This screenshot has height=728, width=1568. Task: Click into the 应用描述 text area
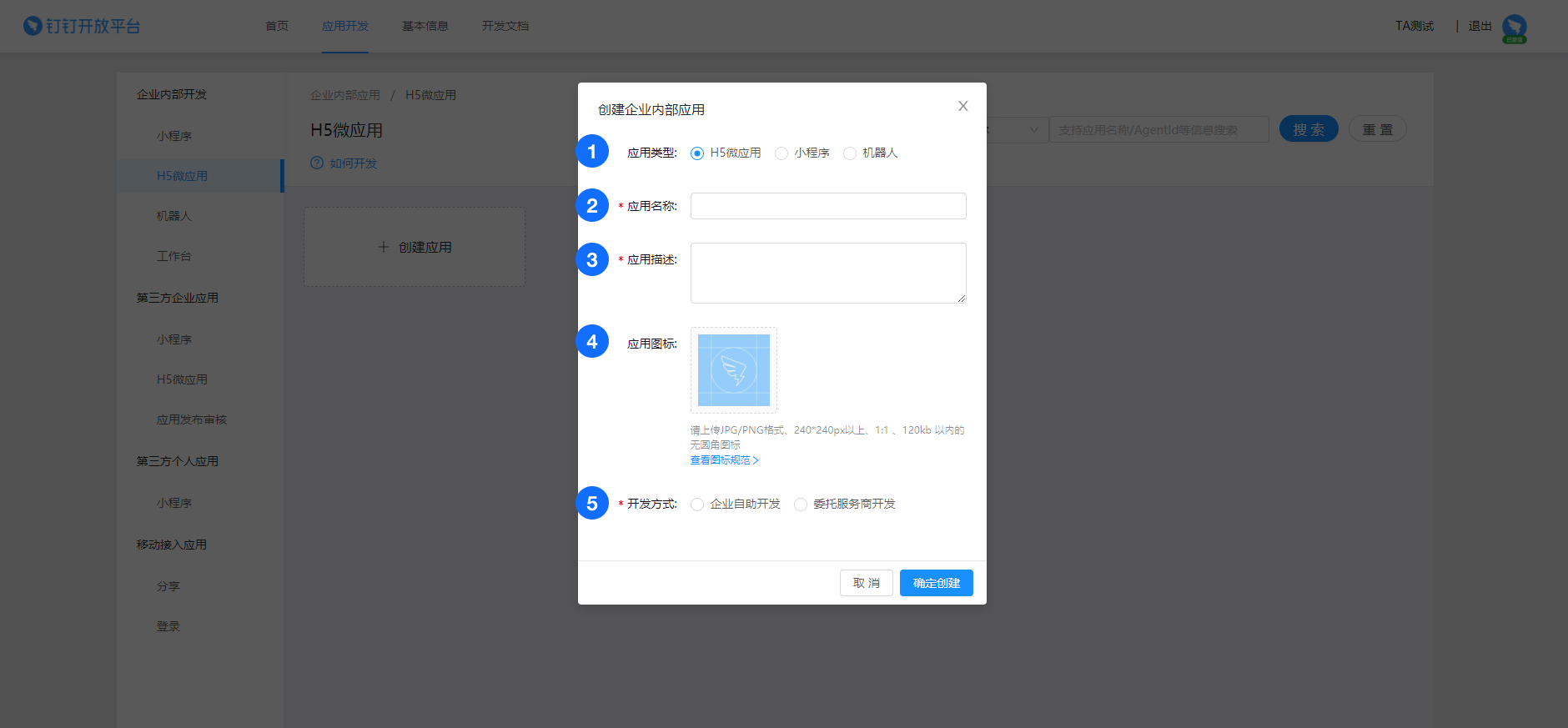[827, 273]
